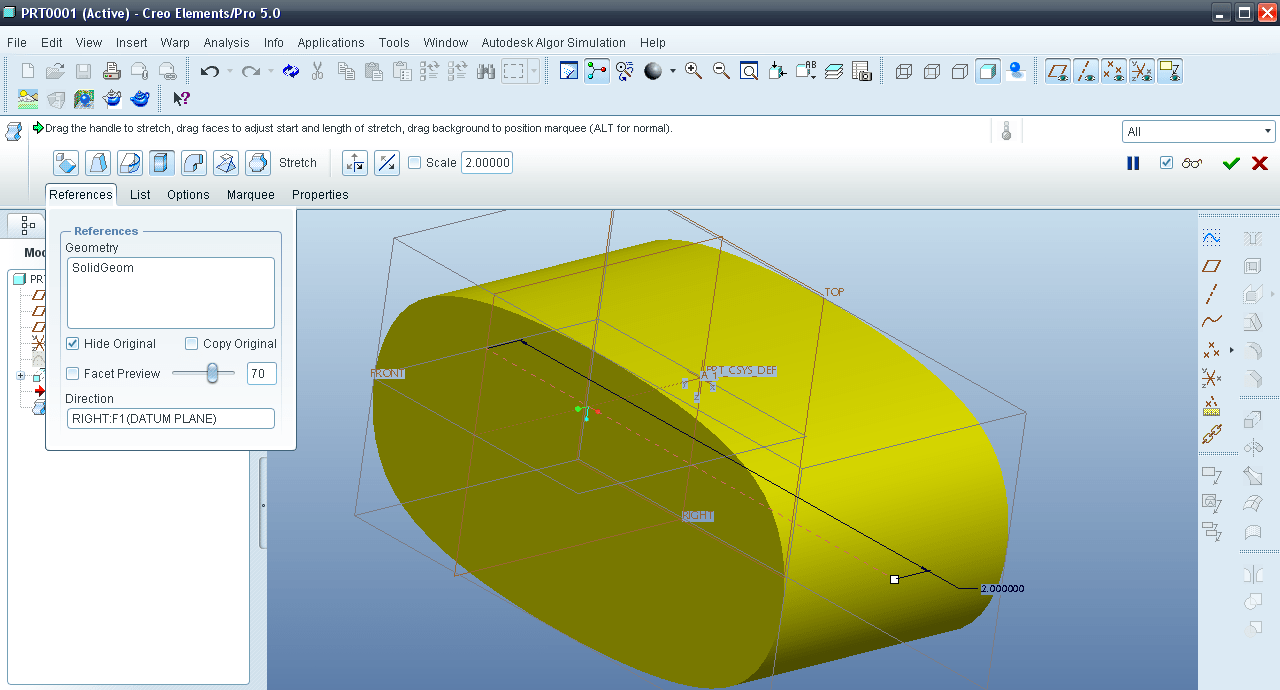Image resolution: width=1280 pixels, height=690 pixels.
Task: Click the Undo arrow icon
Action: pos(210,71)
